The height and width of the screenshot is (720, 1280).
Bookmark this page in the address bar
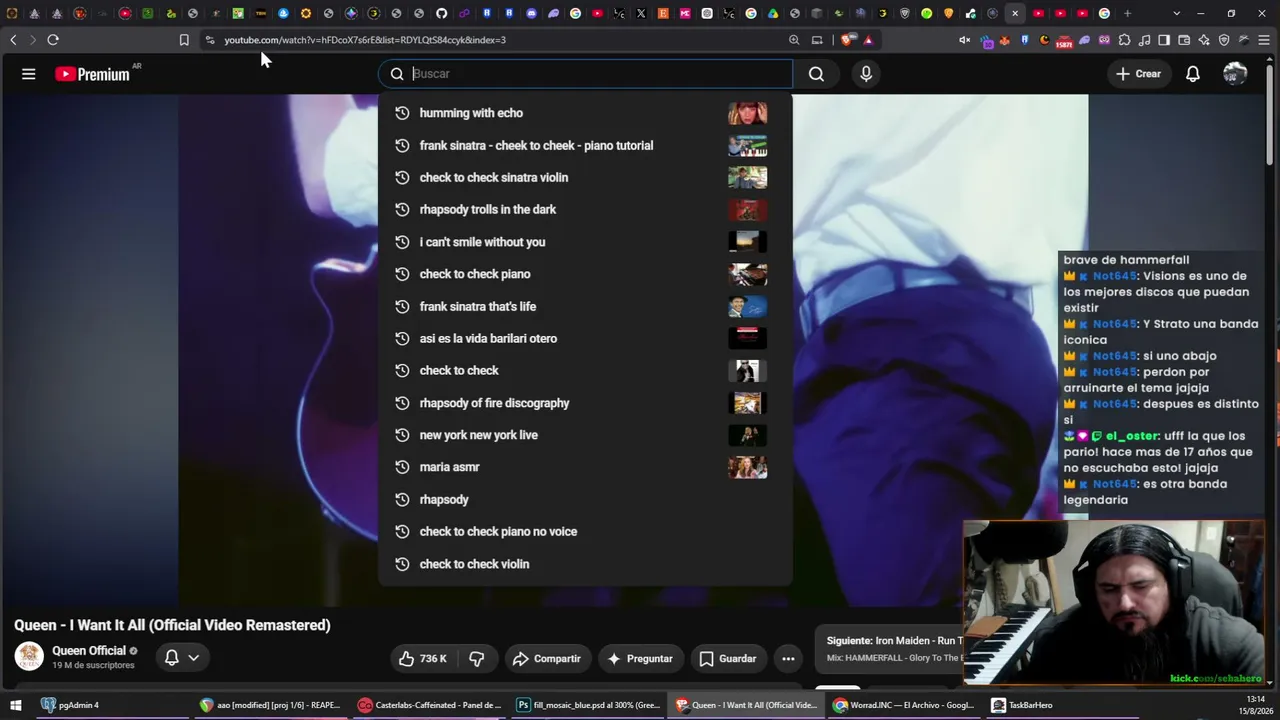[184, 40]
